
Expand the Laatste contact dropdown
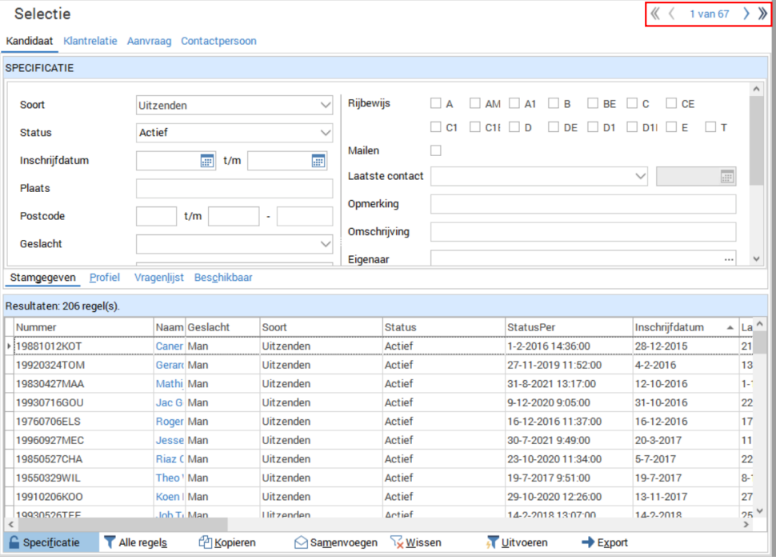[640, 176]
